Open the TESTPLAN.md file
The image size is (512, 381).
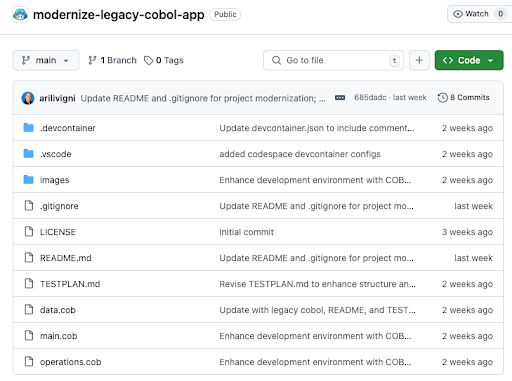(70, 284)
